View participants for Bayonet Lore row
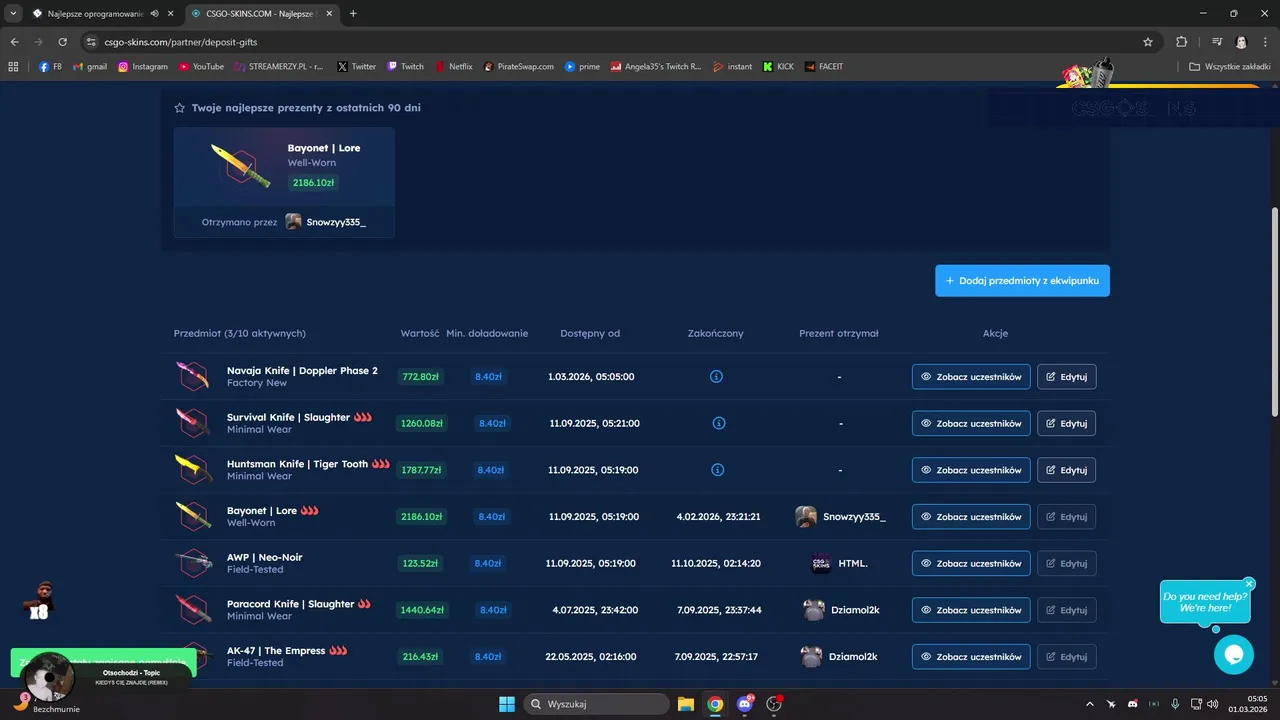The image size is (1280, 720). [x=971, y=517]
